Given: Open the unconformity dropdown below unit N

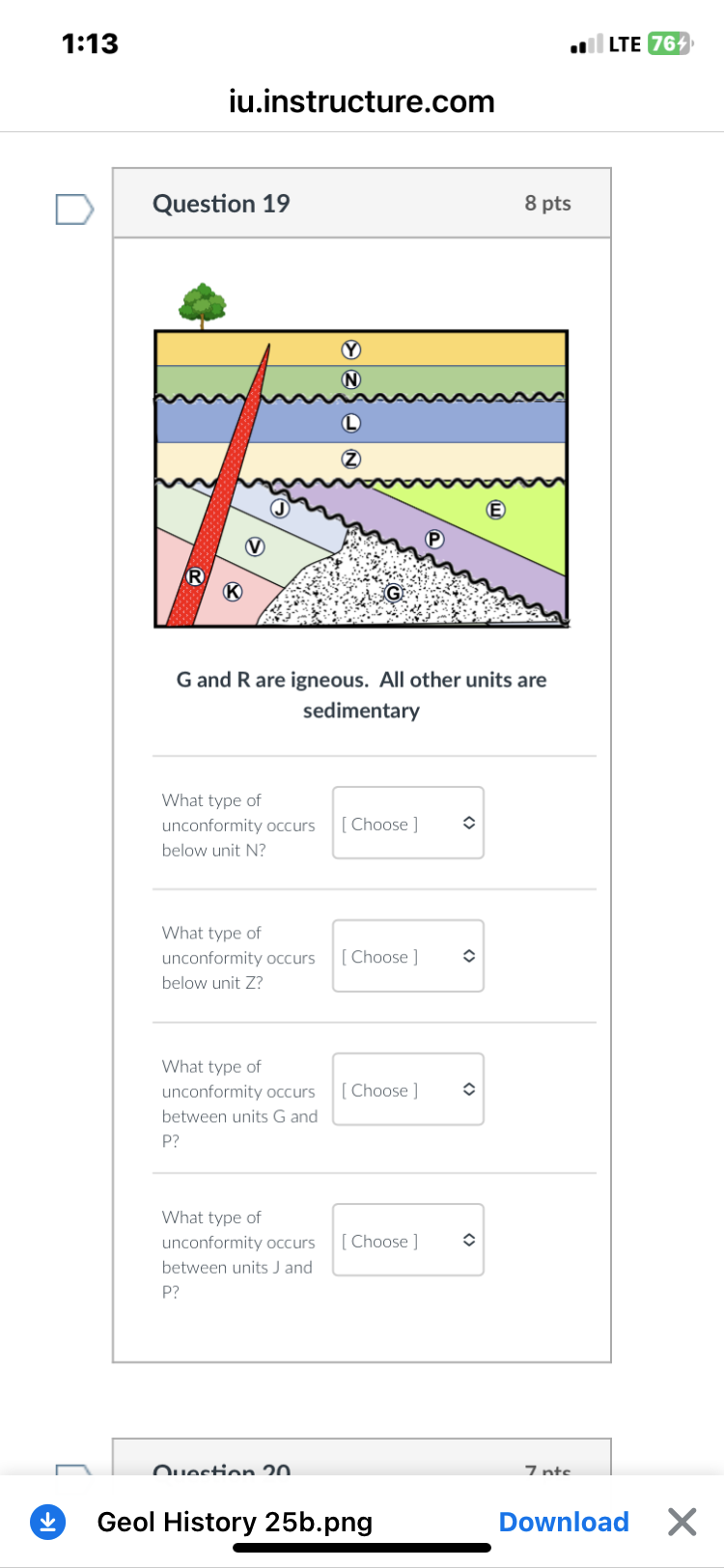Looking at the screenshot, I should pyautogui.click(x=407, y=823).
